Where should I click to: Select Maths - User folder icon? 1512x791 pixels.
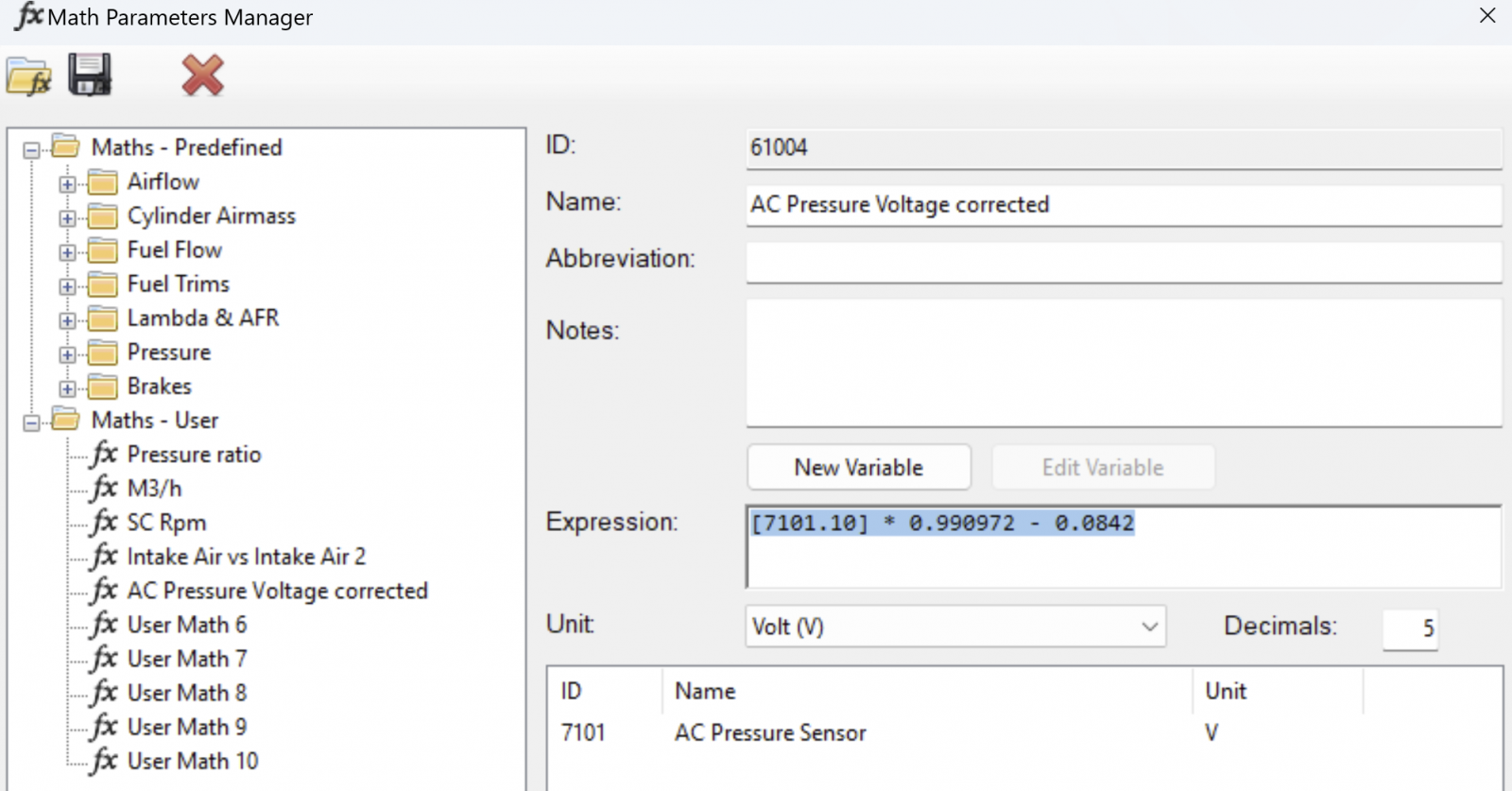click(x=66, y=419)
